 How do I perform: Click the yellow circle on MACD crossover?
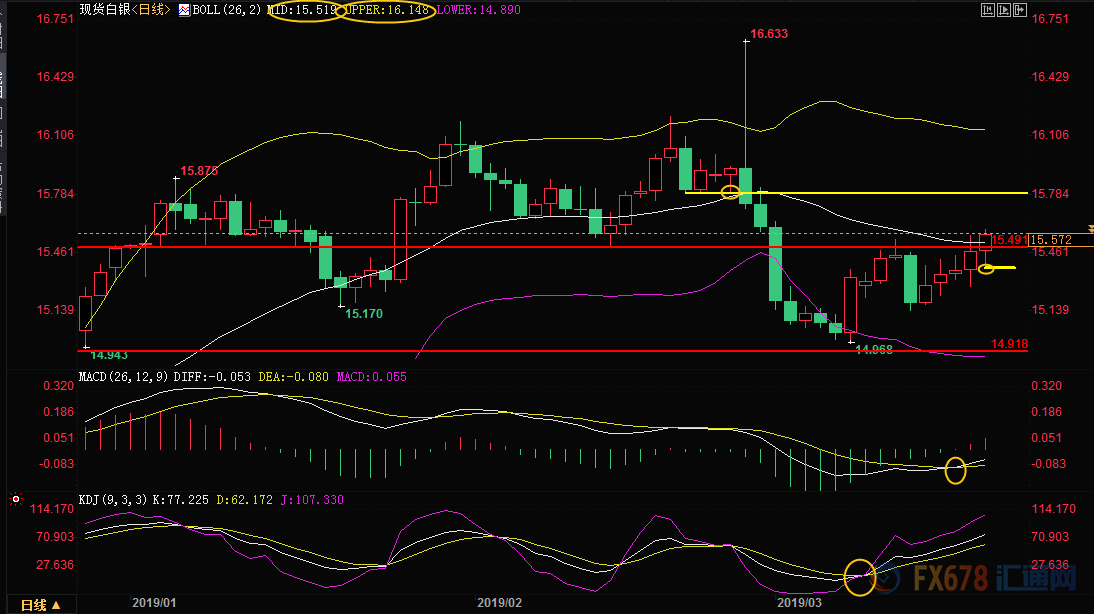pyautogui.click(x=956, y=469)
